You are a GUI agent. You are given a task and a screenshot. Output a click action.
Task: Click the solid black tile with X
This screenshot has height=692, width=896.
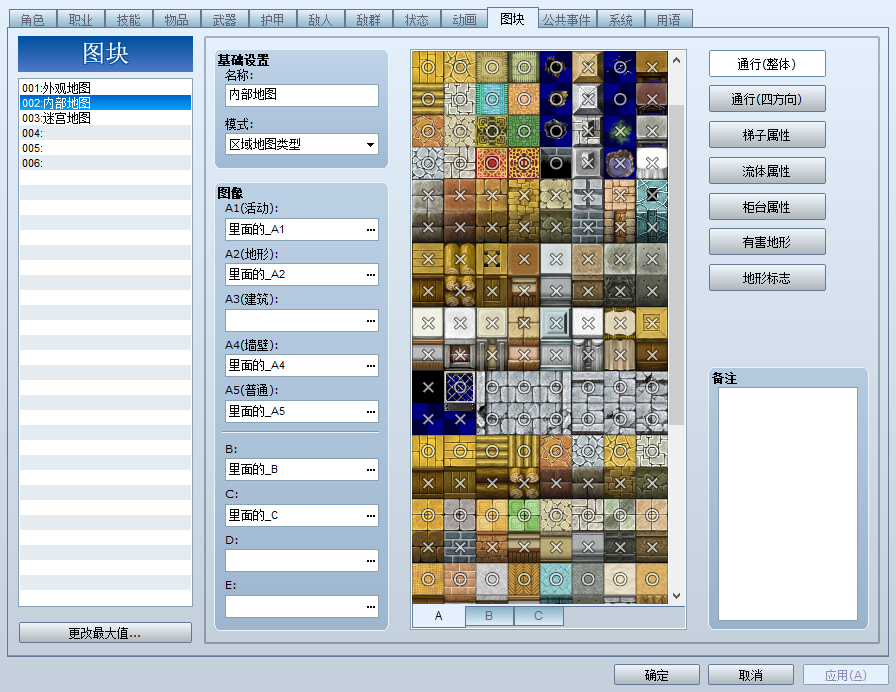coord(427,387)
